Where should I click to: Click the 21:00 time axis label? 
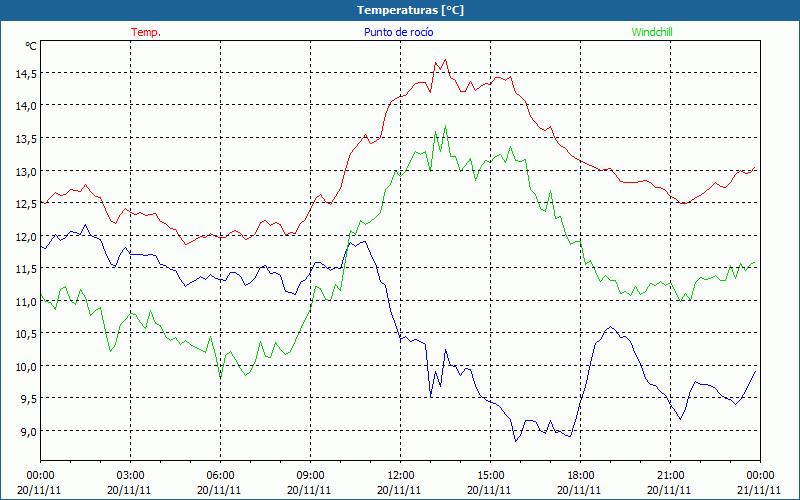coord(670,476)
